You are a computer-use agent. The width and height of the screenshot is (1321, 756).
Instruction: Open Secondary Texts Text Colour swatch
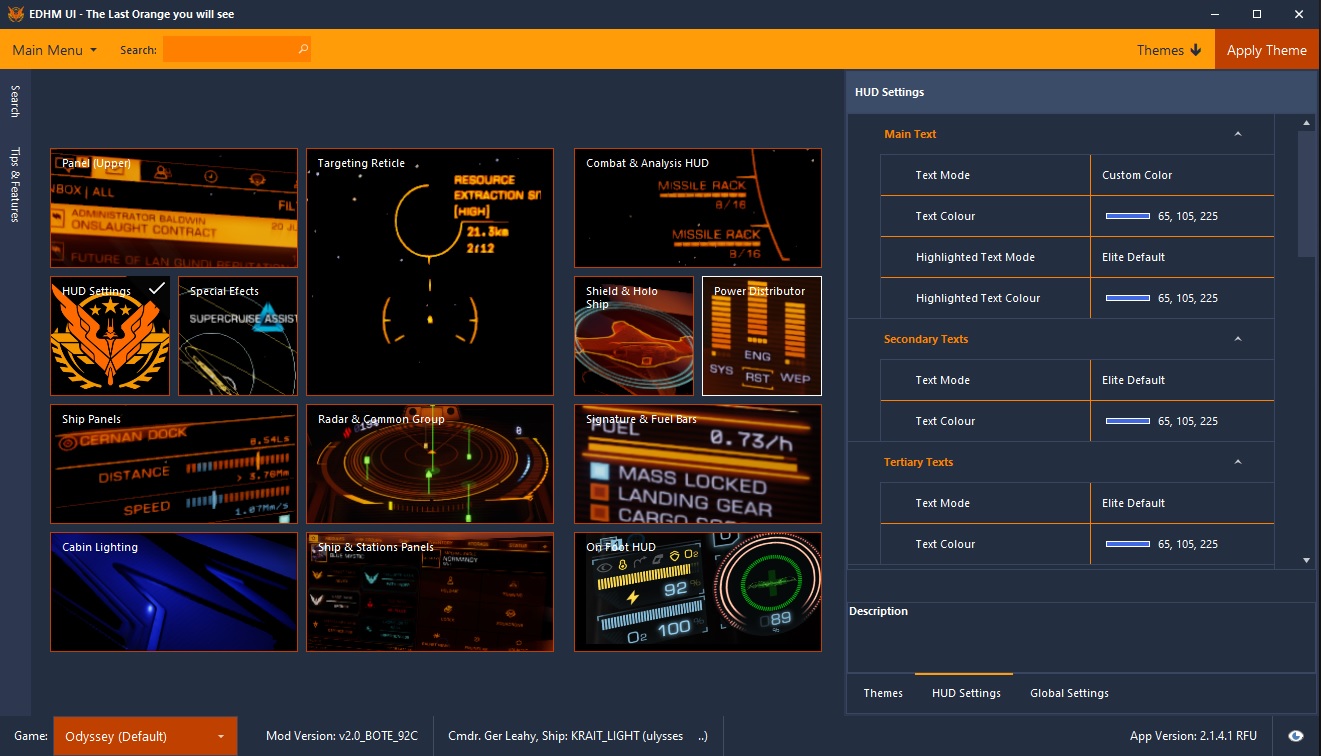[x=1127, y=421]
